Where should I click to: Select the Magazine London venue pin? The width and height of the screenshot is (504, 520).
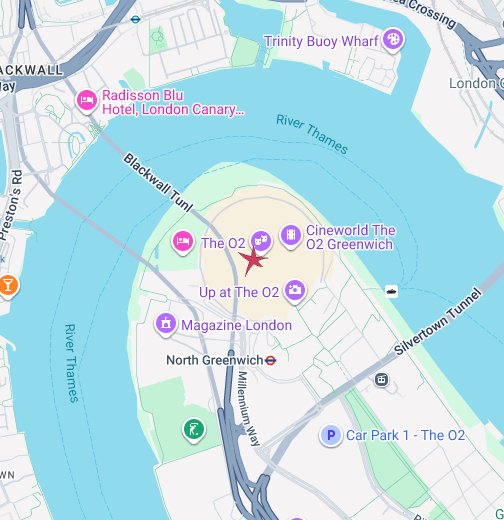click(165, 324)
